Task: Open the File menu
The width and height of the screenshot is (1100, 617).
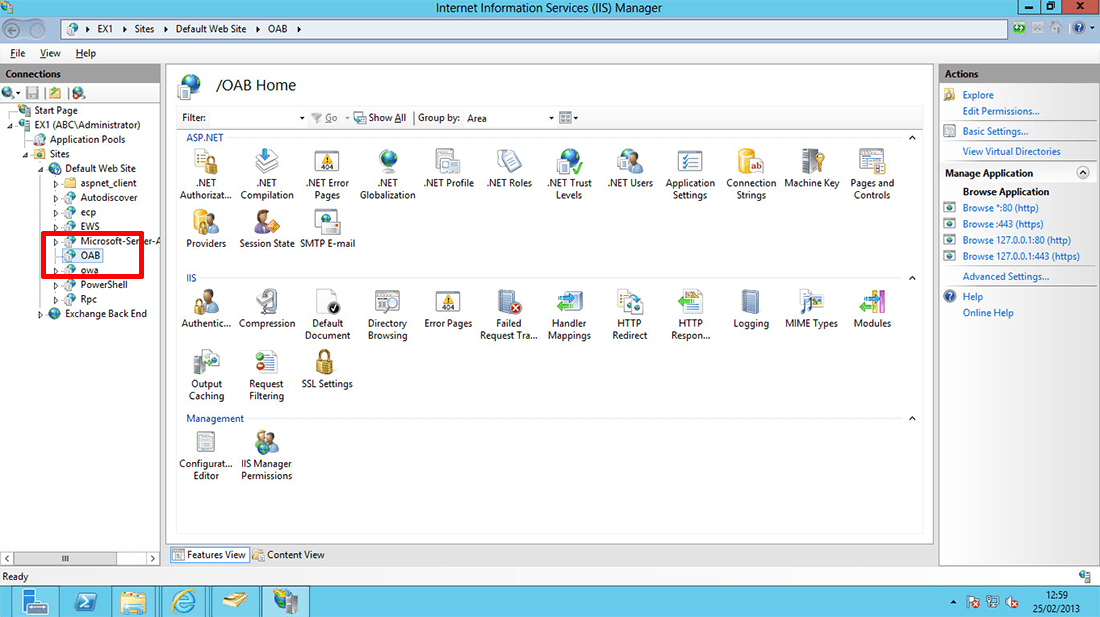Action: [x=18, y=53]
